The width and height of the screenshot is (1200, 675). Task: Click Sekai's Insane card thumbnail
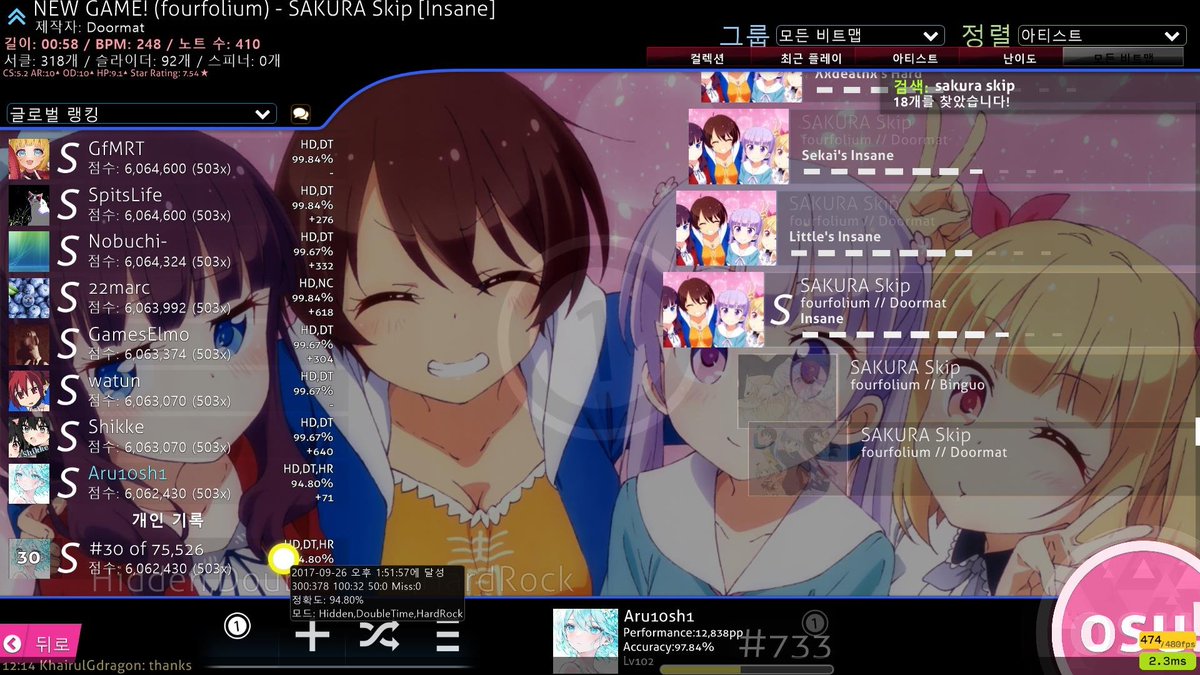(738, 147)
